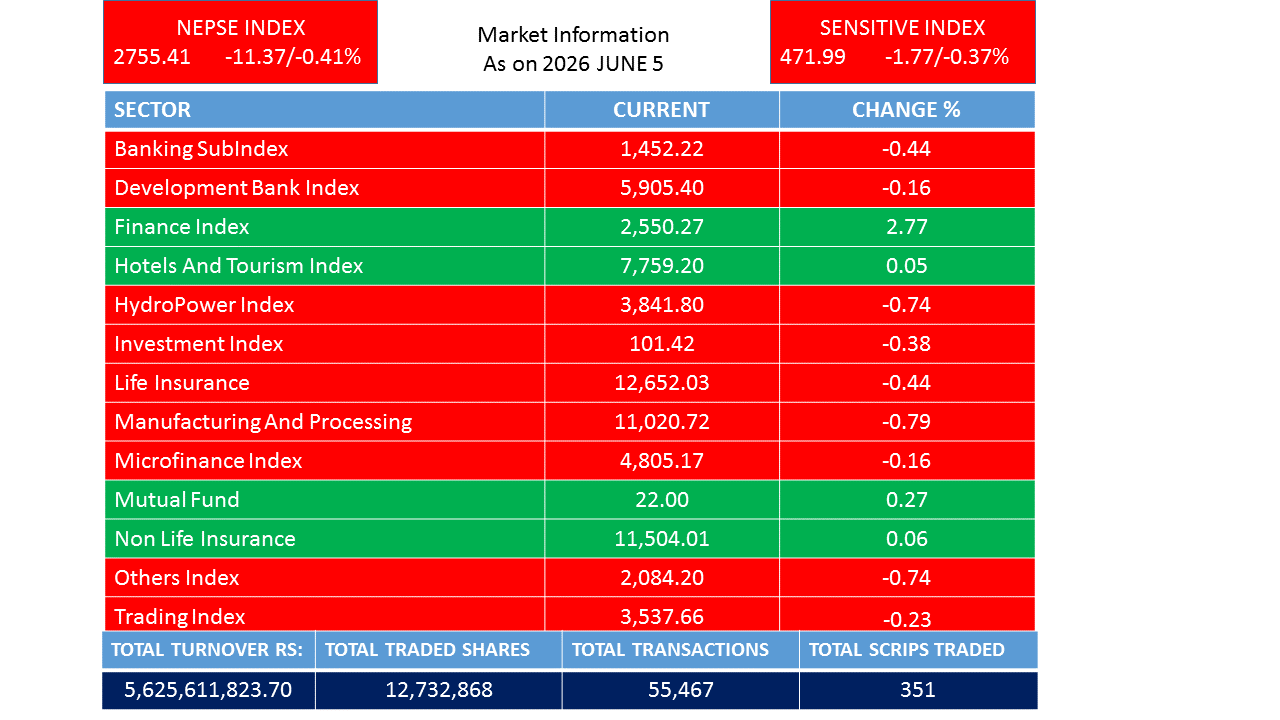This screenshot has height=720, width=1280.
Task: Click the Development Bank Index row label
Action: click(237, 188)
